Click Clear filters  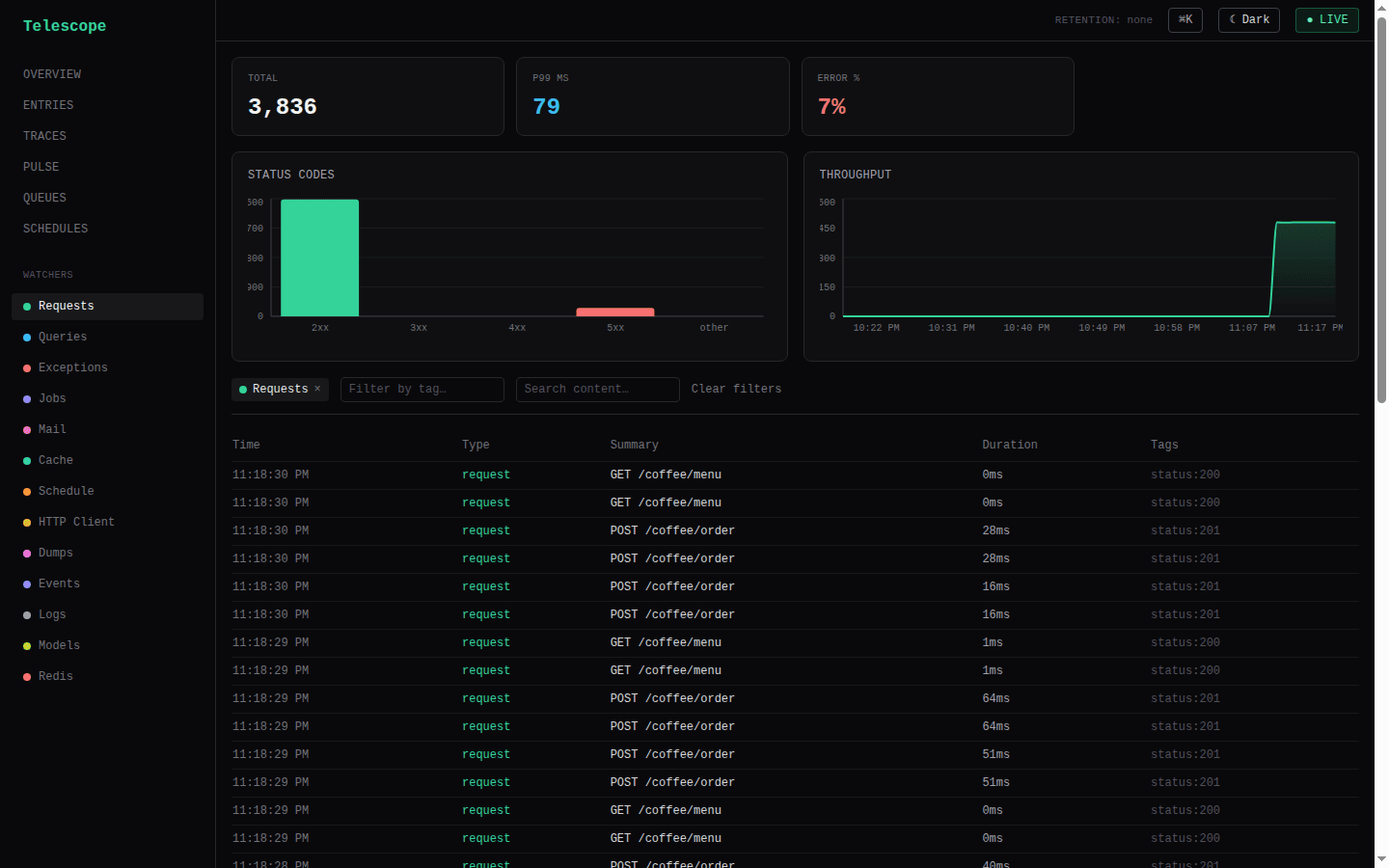tap(736, 389)
